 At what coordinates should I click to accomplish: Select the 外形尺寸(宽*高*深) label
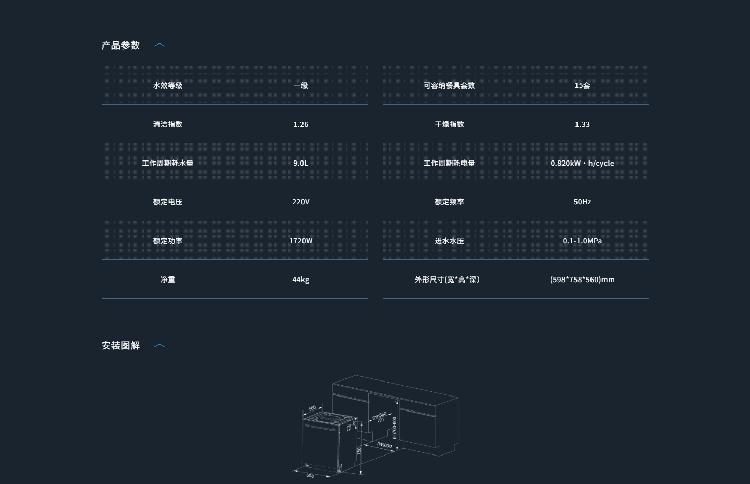point(447,280)
